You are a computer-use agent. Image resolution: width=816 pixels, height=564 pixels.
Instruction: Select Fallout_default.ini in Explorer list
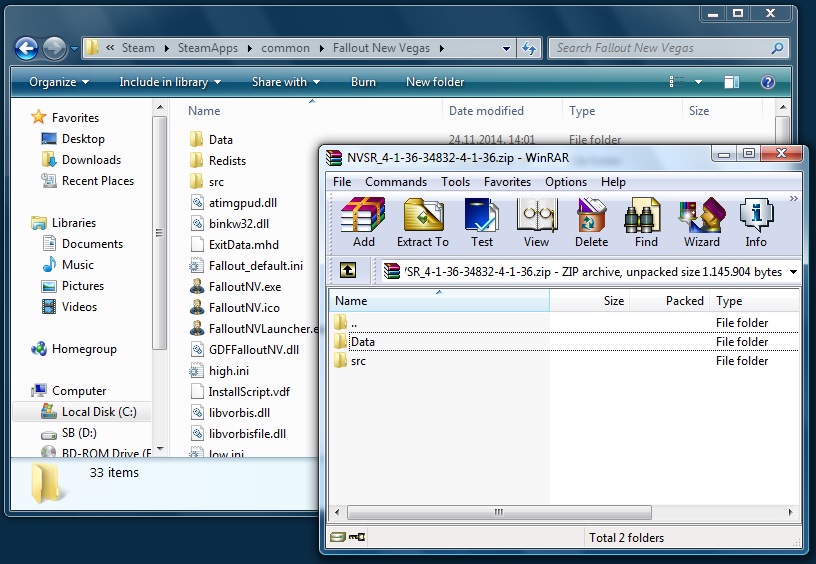click(256, 266)
